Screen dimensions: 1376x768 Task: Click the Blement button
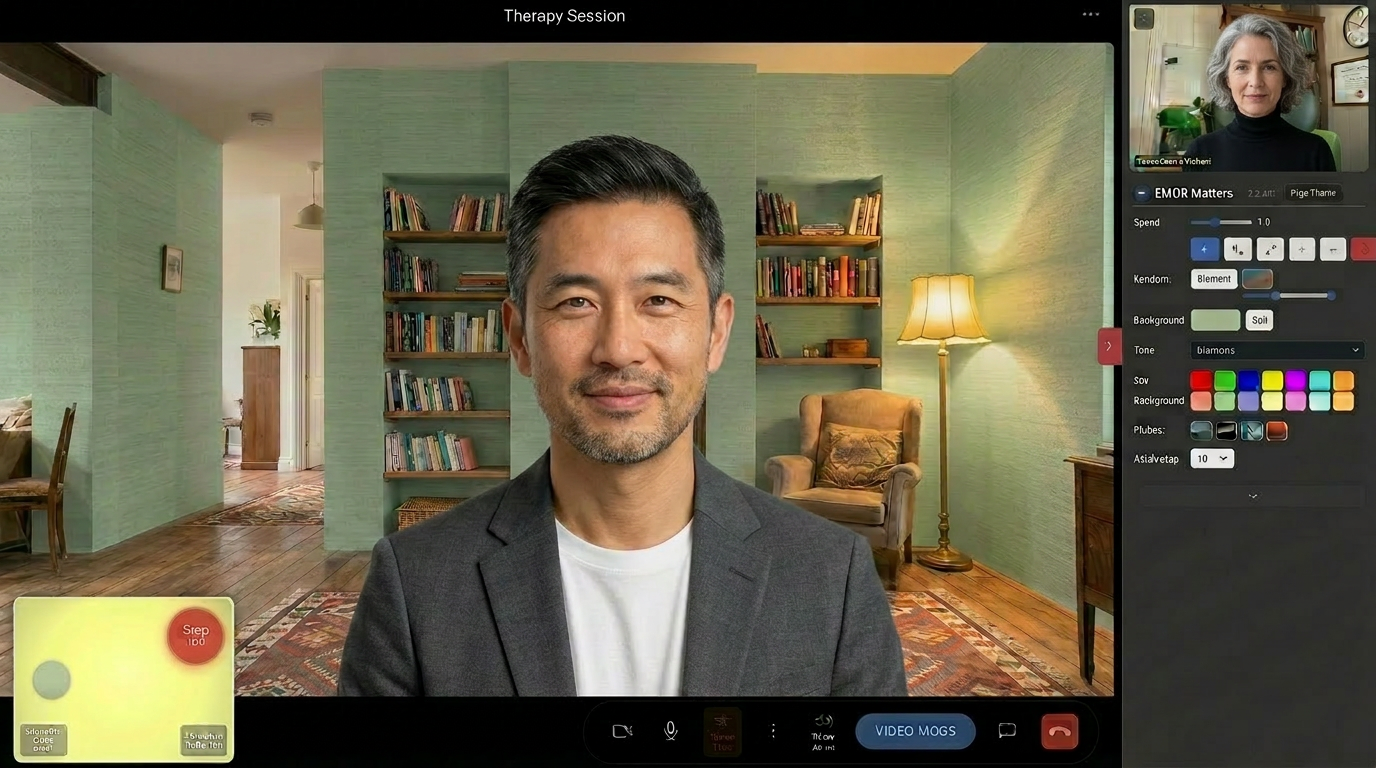1214,279
